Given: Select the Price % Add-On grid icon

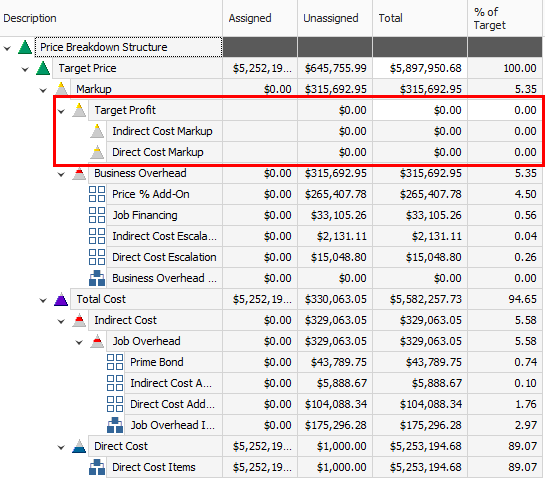Looking at the screenshot, I should point(97,194).
